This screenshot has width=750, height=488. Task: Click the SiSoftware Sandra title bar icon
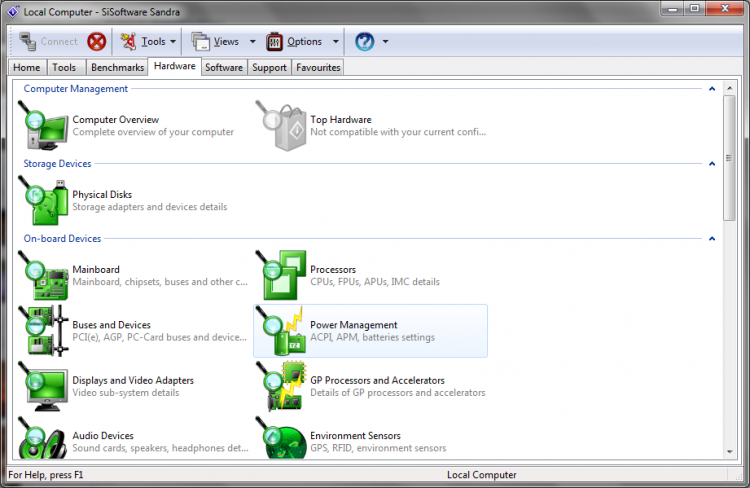pyautogui.click(x=13, y=11)
